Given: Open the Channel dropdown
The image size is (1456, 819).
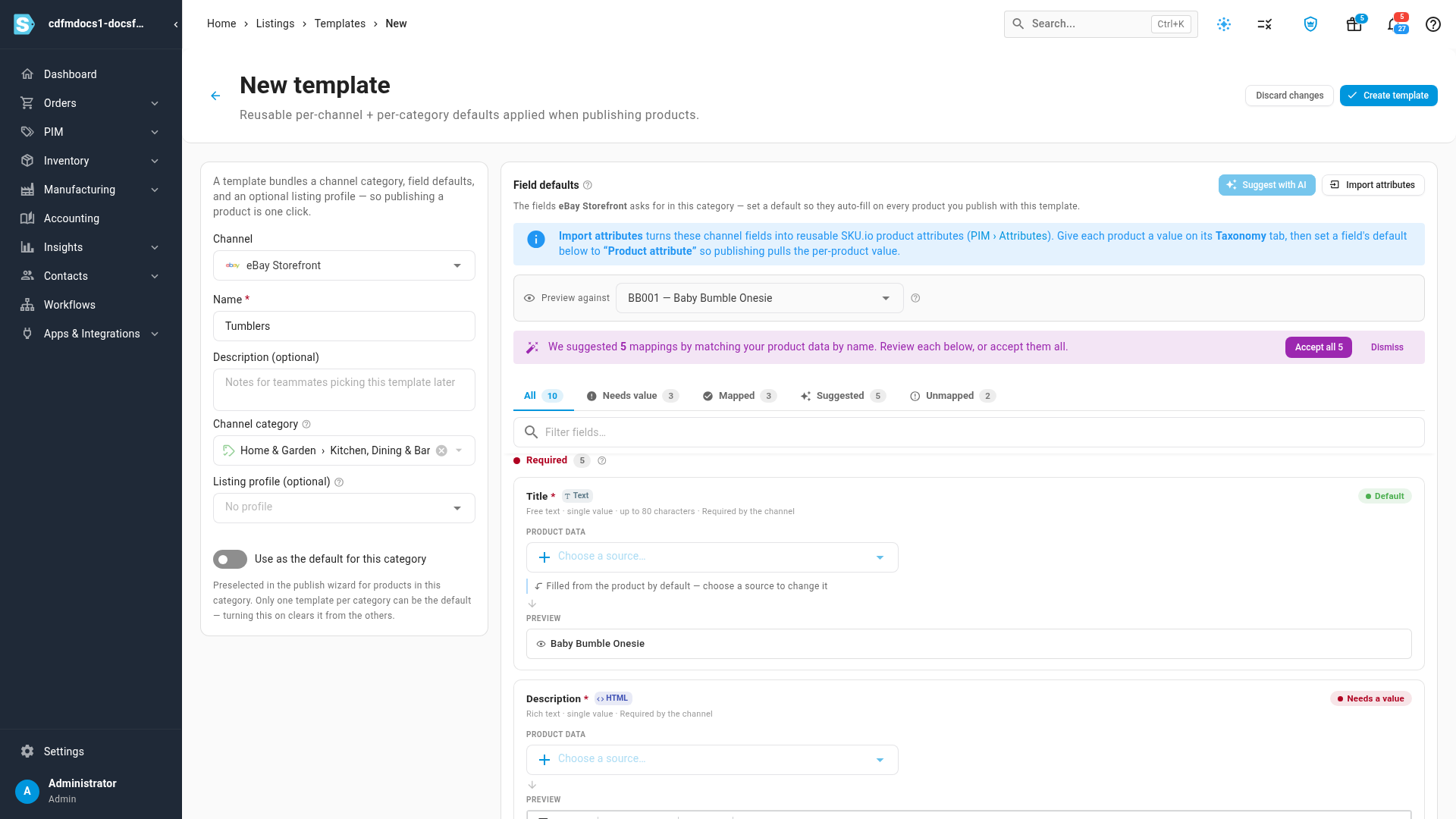Looking at the screenshot, I should coord(344,265).
